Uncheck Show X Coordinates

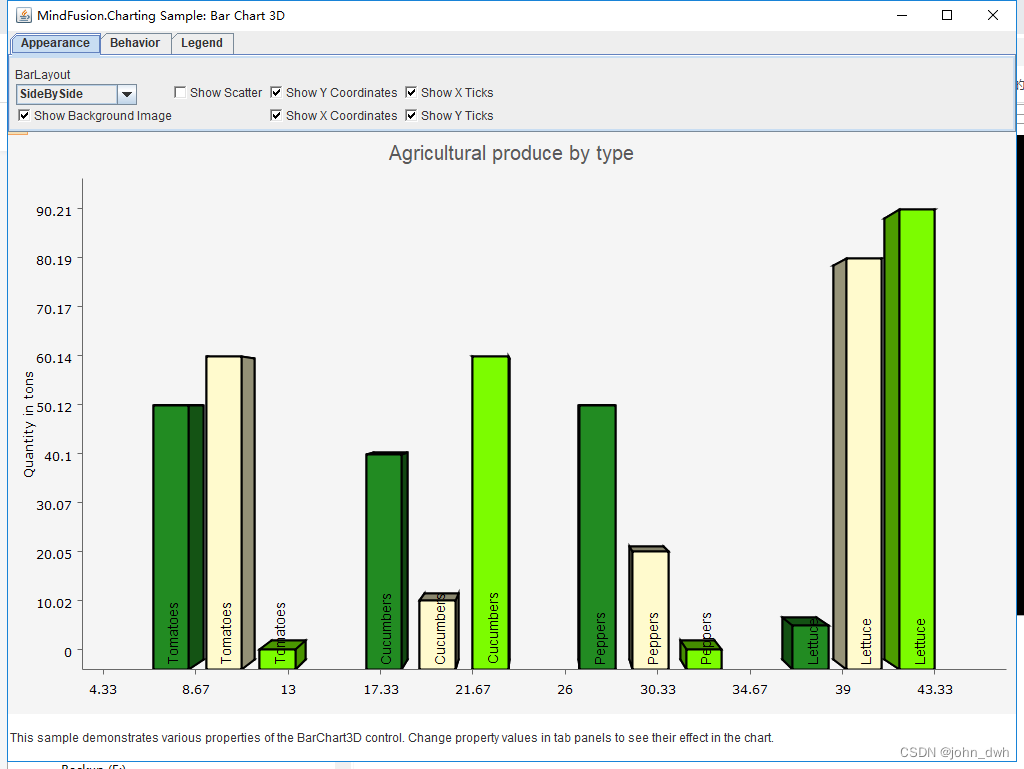pyautogui.click(x=276, y=115)
